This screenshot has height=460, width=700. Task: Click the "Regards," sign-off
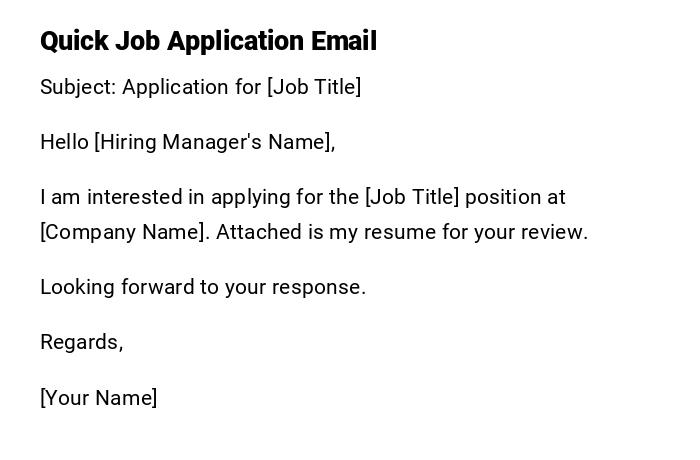click(81, 342)
